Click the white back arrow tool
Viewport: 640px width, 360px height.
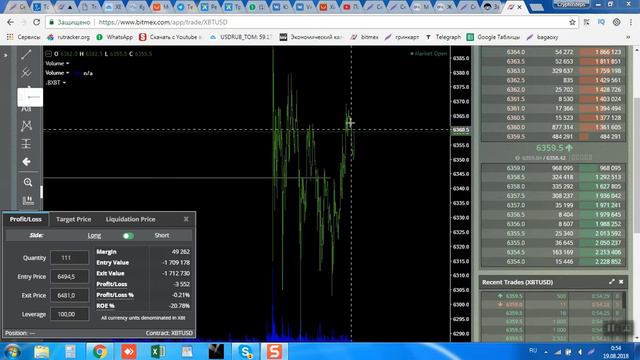tap(26, 162)
